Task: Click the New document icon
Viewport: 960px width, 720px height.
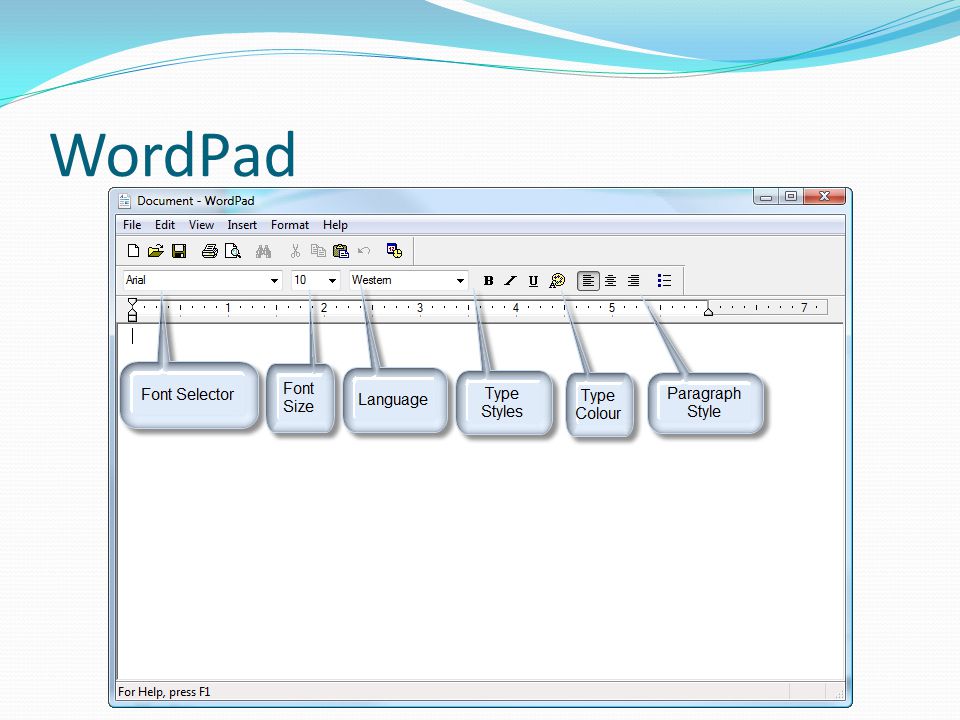Action: [133, 250]
